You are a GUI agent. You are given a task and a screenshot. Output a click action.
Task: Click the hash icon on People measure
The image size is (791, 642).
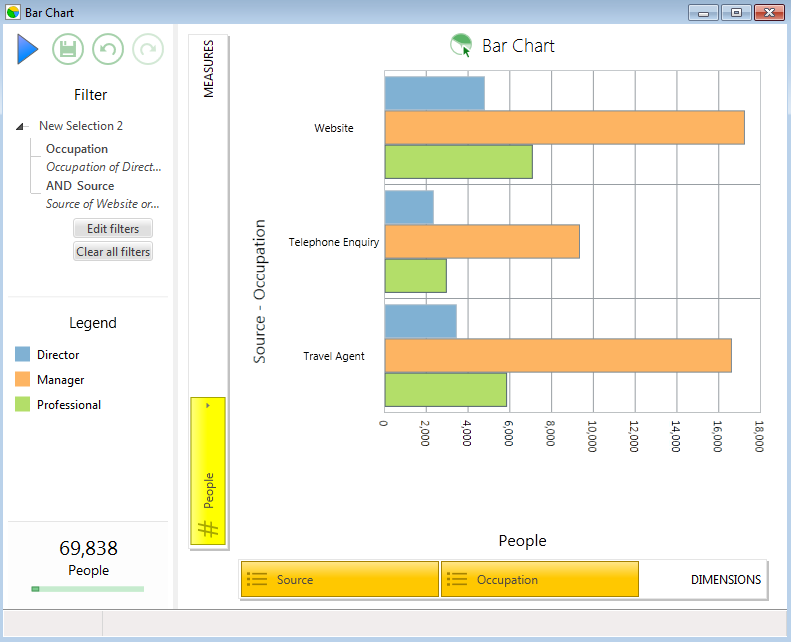208,528
